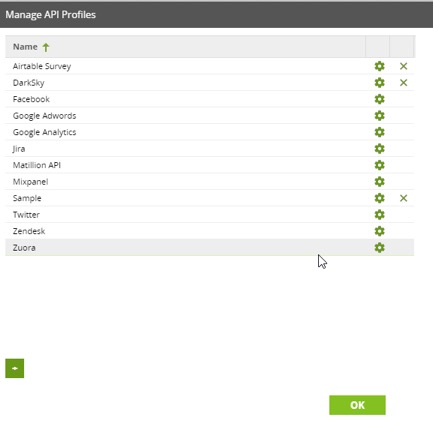
Task: Open Google Analytics profile settings gear
Action: click(x=379, y=132)
